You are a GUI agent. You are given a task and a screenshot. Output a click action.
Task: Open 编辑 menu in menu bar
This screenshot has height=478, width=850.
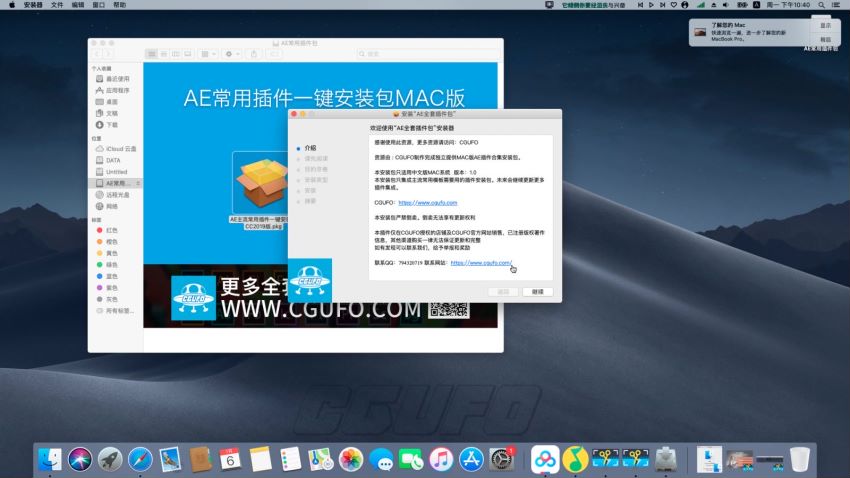[x=78, y=5]
